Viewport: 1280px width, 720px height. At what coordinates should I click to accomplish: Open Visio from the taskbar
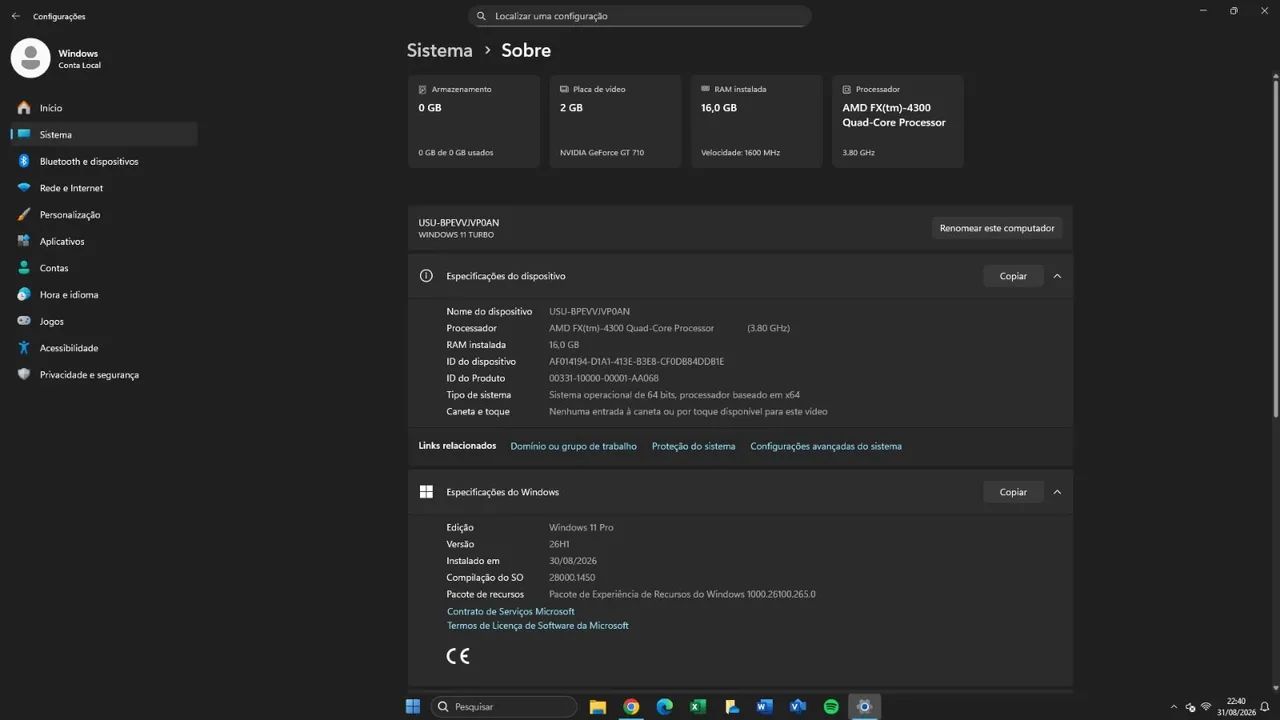pos(798,706)
